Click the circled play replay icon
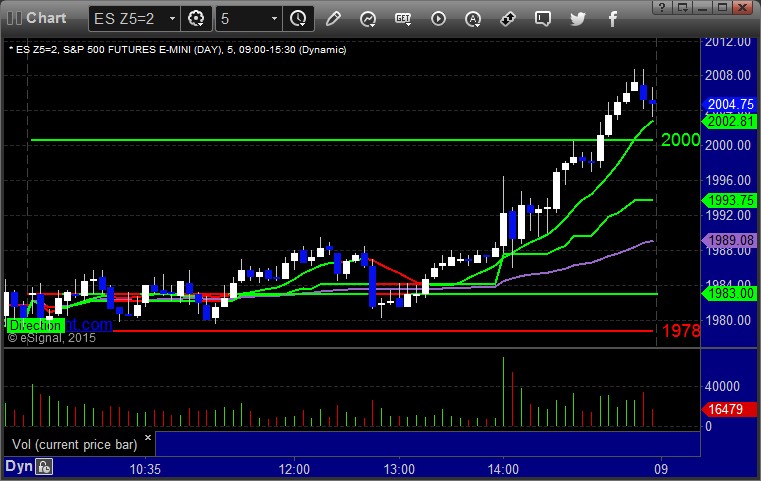This screenshot has height=481, width=761. (438, 18)
